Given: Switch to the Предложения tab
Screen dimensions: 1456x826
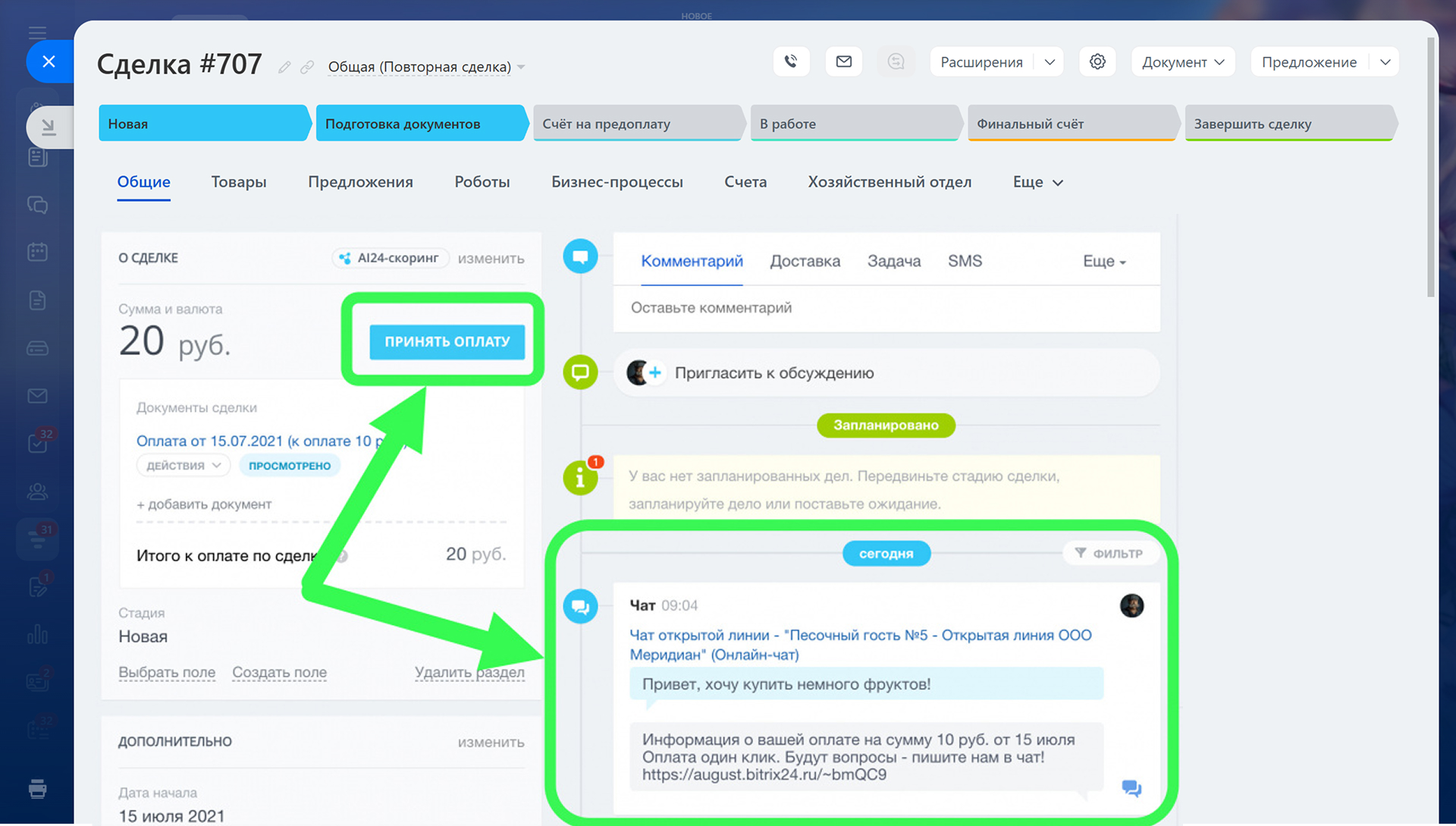Looking at the screenshot, I should [360, 182].
